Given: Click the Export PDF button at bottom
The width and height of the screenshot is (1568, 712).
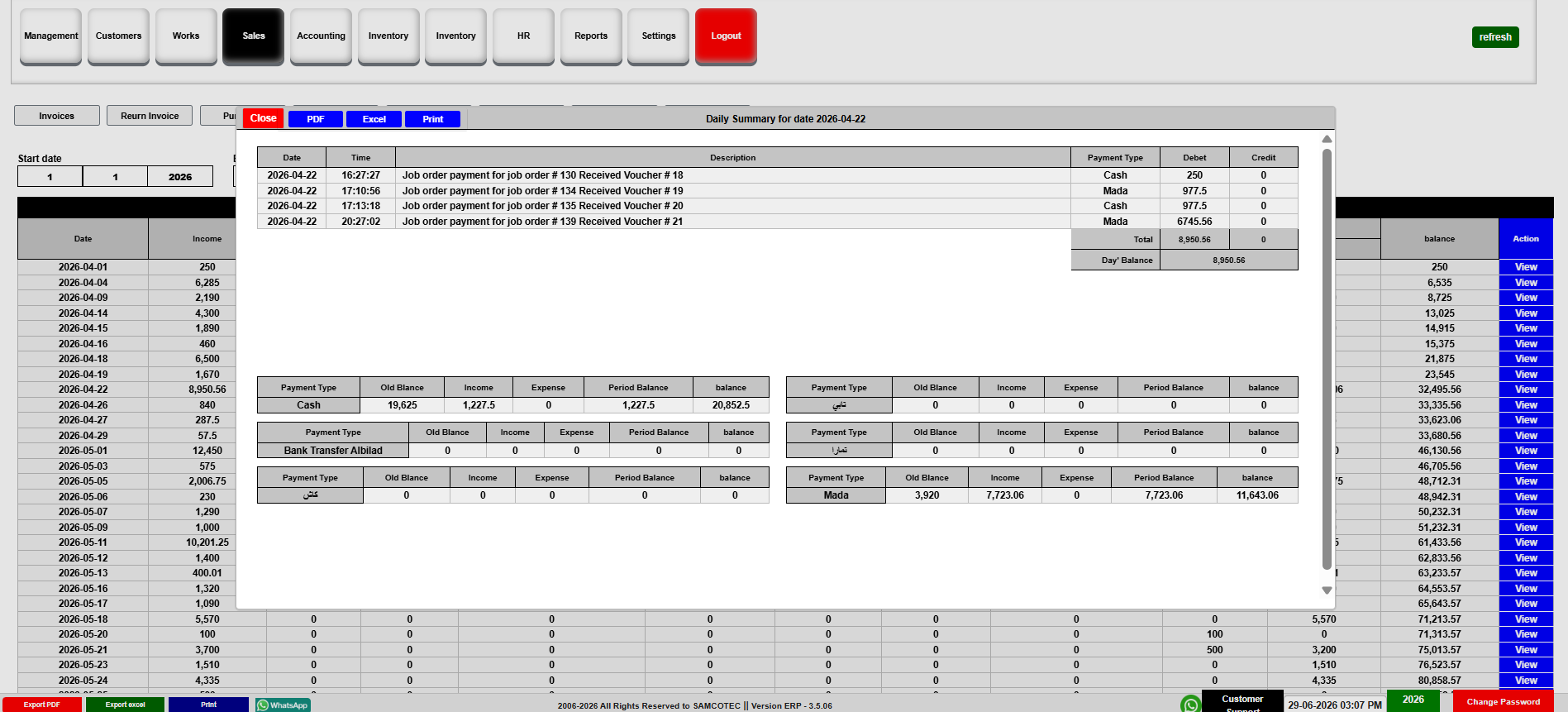Looking at the screenshot, I should tap(41, 705).
